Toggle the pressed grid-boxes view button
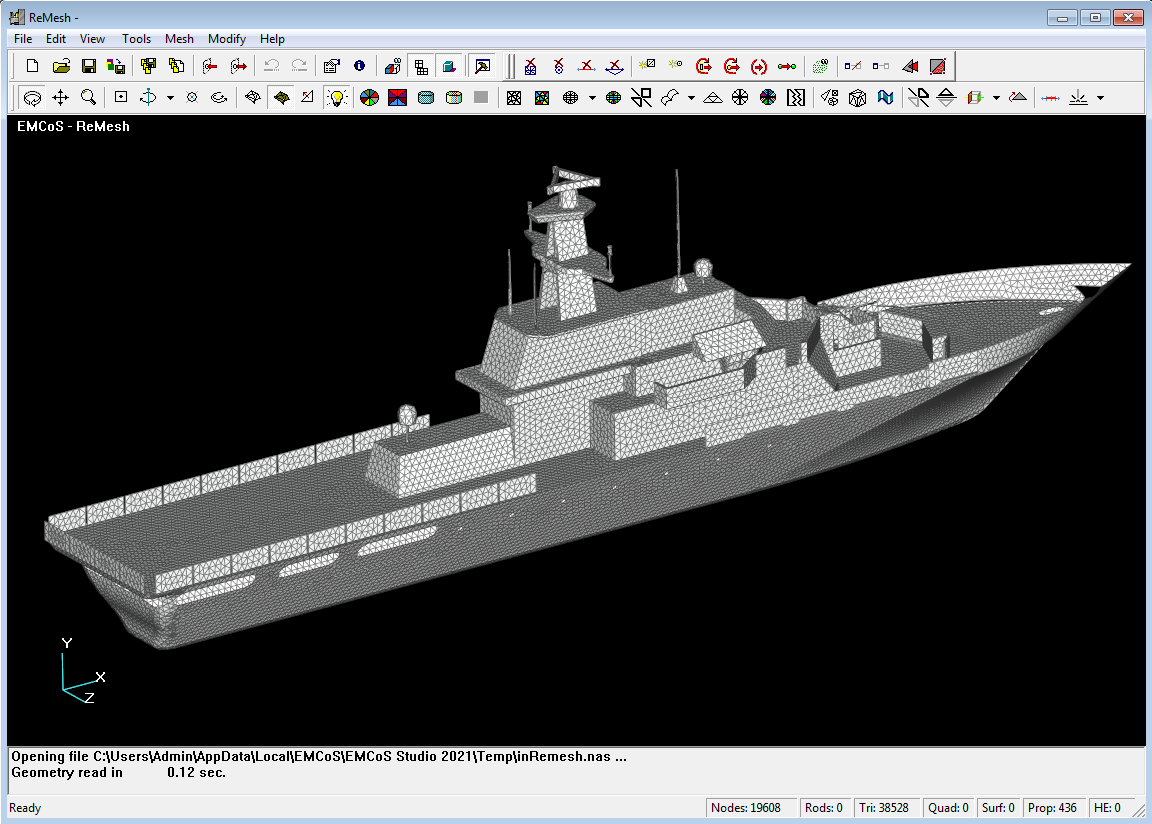This screenshot has width=1152, height=824. coord(422,67)
